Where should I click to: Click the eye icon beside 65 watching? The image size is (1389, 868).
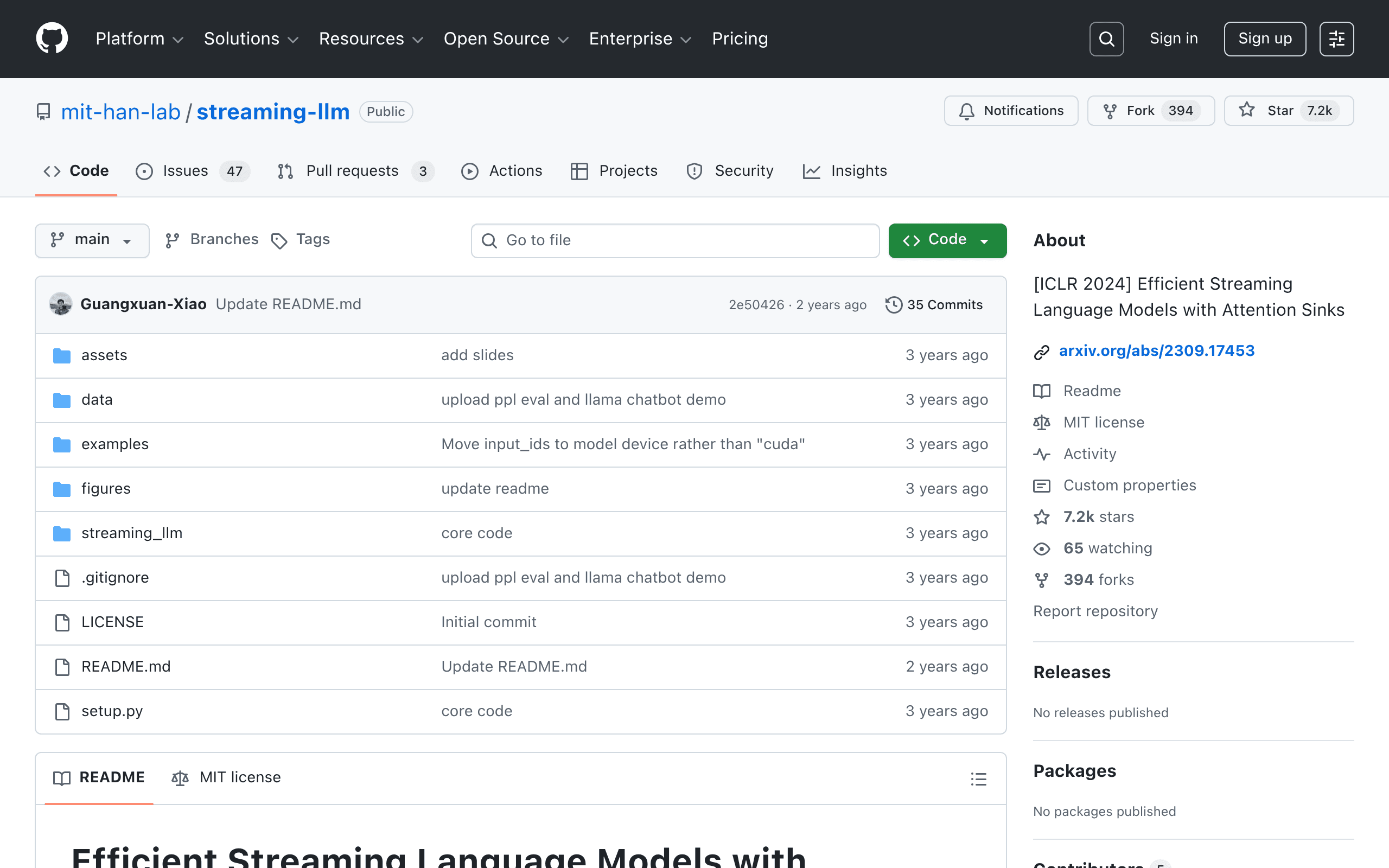coord(1042,550)
